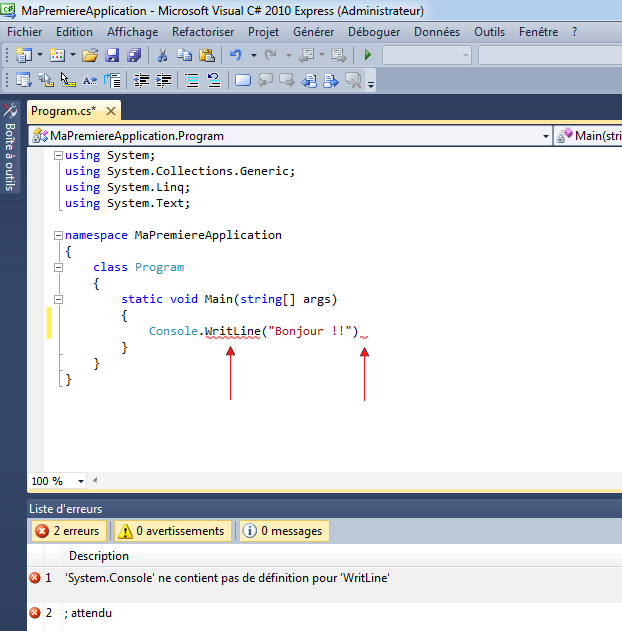The height and width of the screenshot is (631, 622).
Task: Open the 100 % zoom dropdown
Action: point(81,481)
